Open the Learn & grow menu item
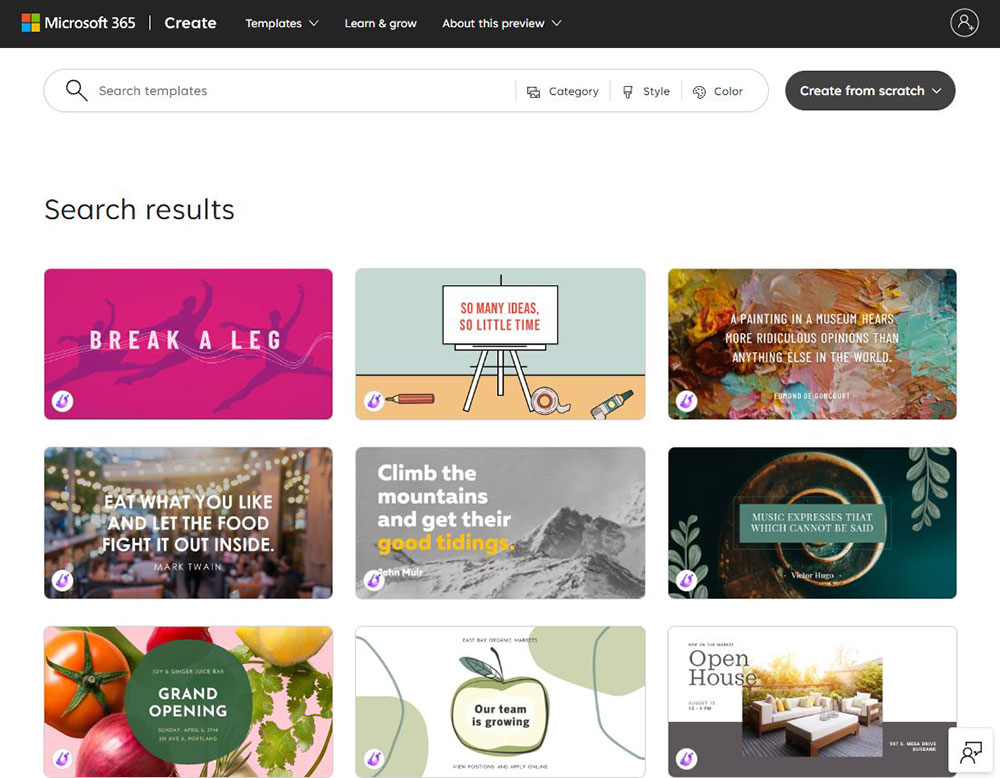 click(x=381, y=24)
